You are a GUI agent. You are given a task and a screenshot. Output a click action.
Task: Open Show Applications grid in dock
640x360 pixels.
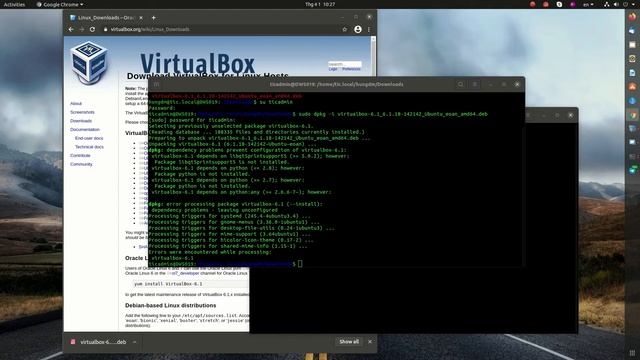pyautogui.click(x=632, y=353)
